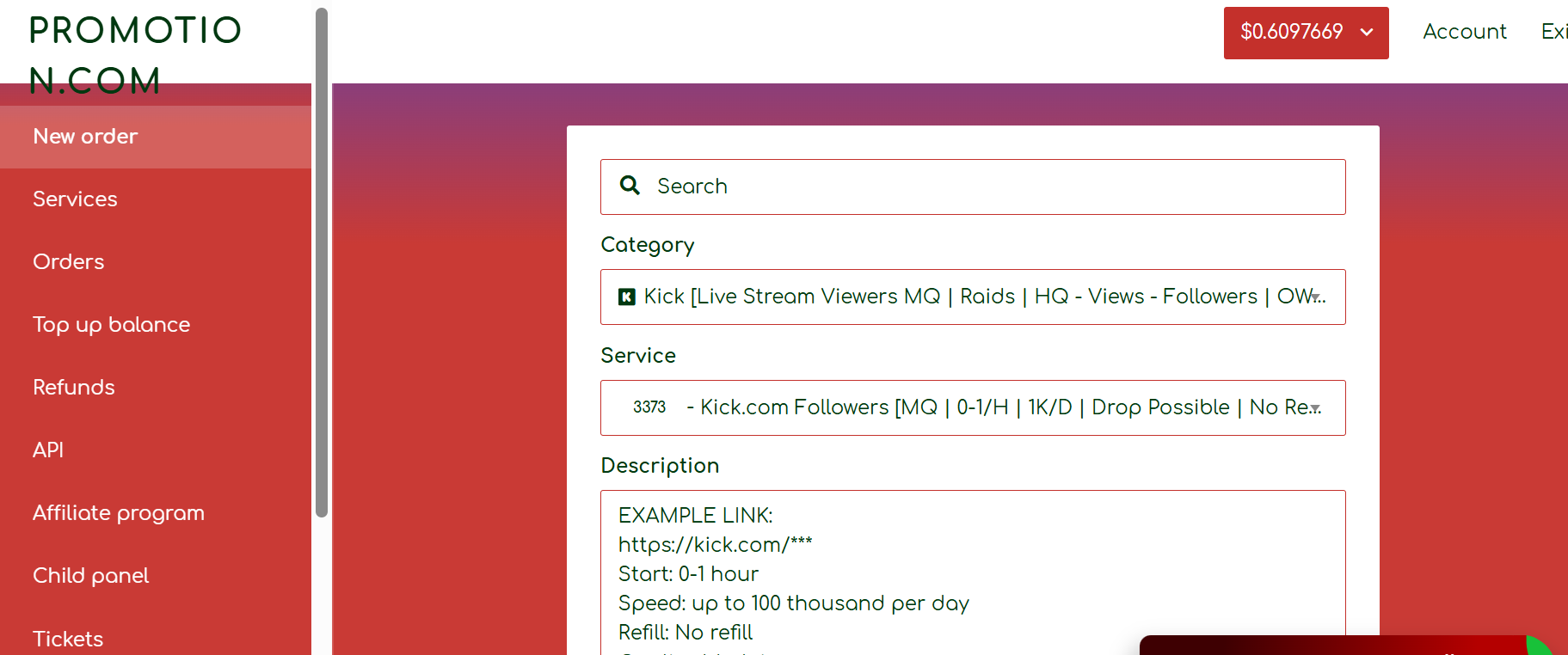Viewport: 1568px width, 655px height.
Task: Click the balance dropdown chevron icon
Action: [x=1367, y=33]
